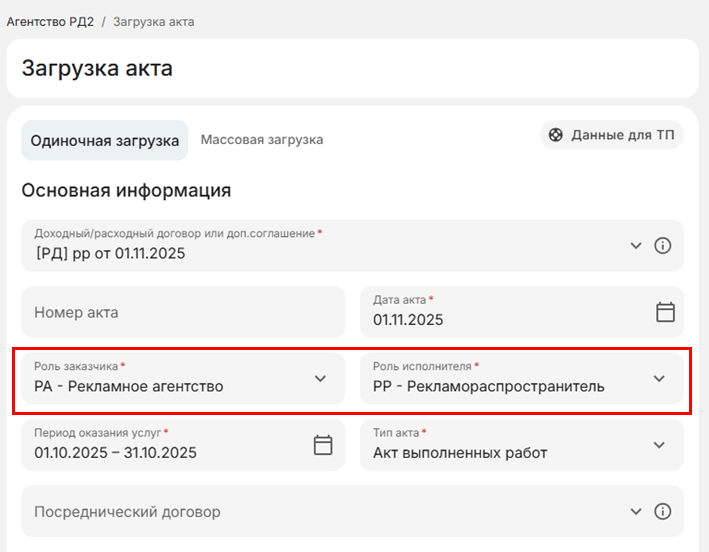Open the calendar icon in Дата акта
This screenshot has height=552, width=709.
[x=665, y=312]
